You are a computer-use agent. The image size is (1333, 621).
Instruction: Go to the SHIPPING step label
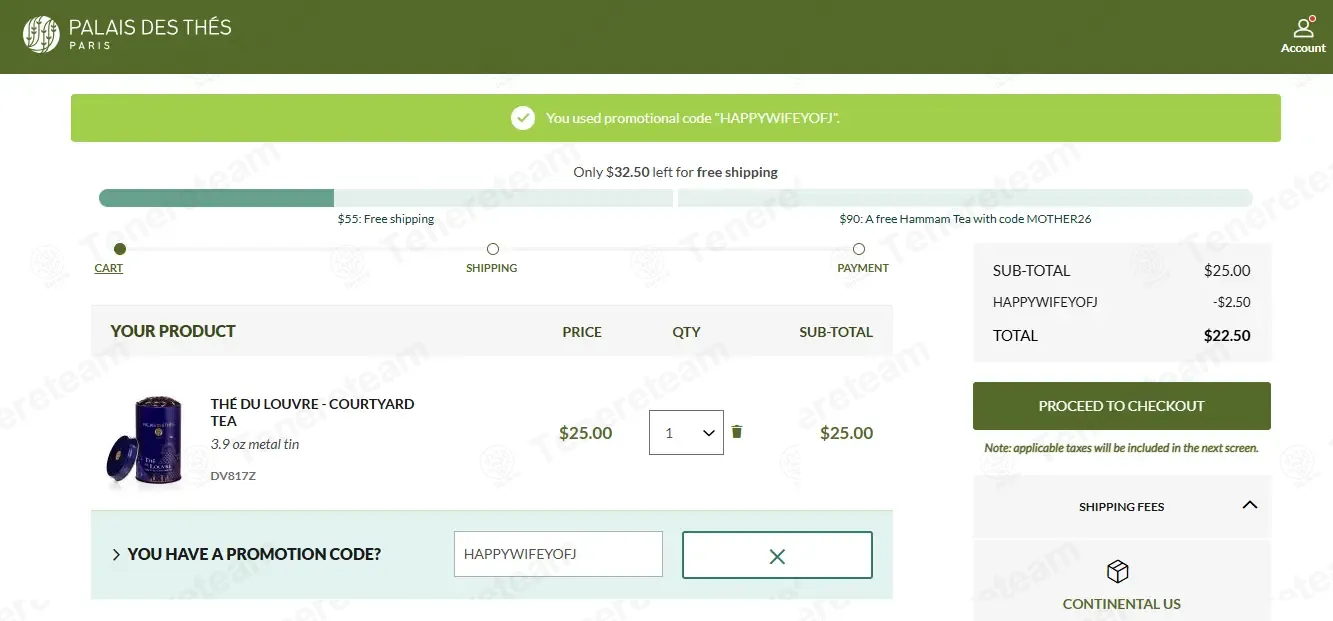pyautogui.click(x=492, y=268)
